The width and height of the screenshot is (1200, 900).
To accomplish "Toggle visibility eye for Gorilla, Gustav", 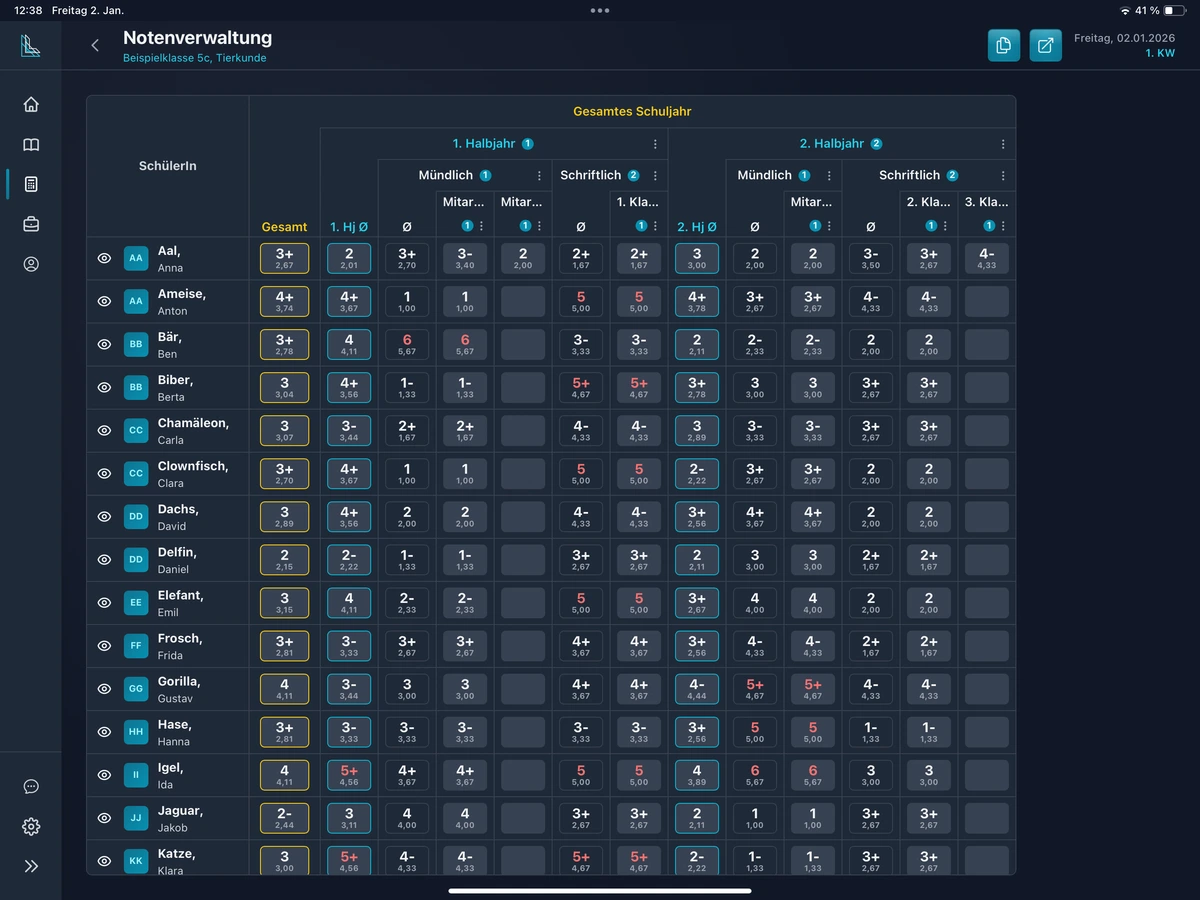I will (x=104, y=689).
